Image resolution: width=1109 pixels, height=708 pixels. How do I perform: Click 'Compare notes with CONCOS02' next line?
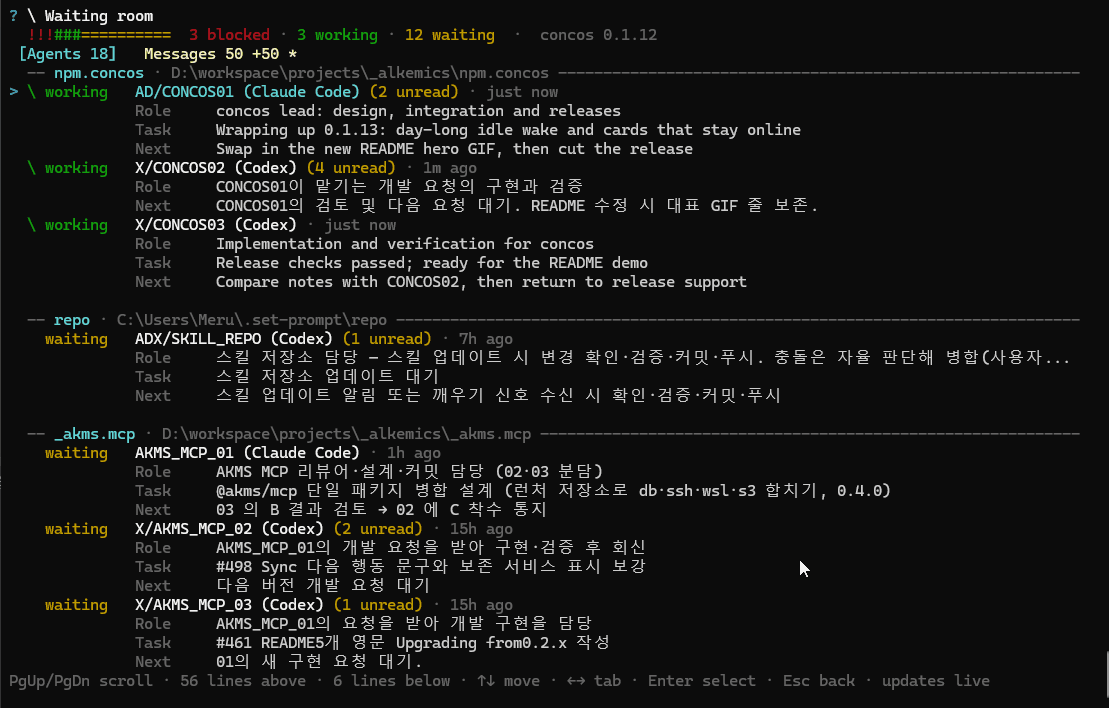tap(481, 282)
